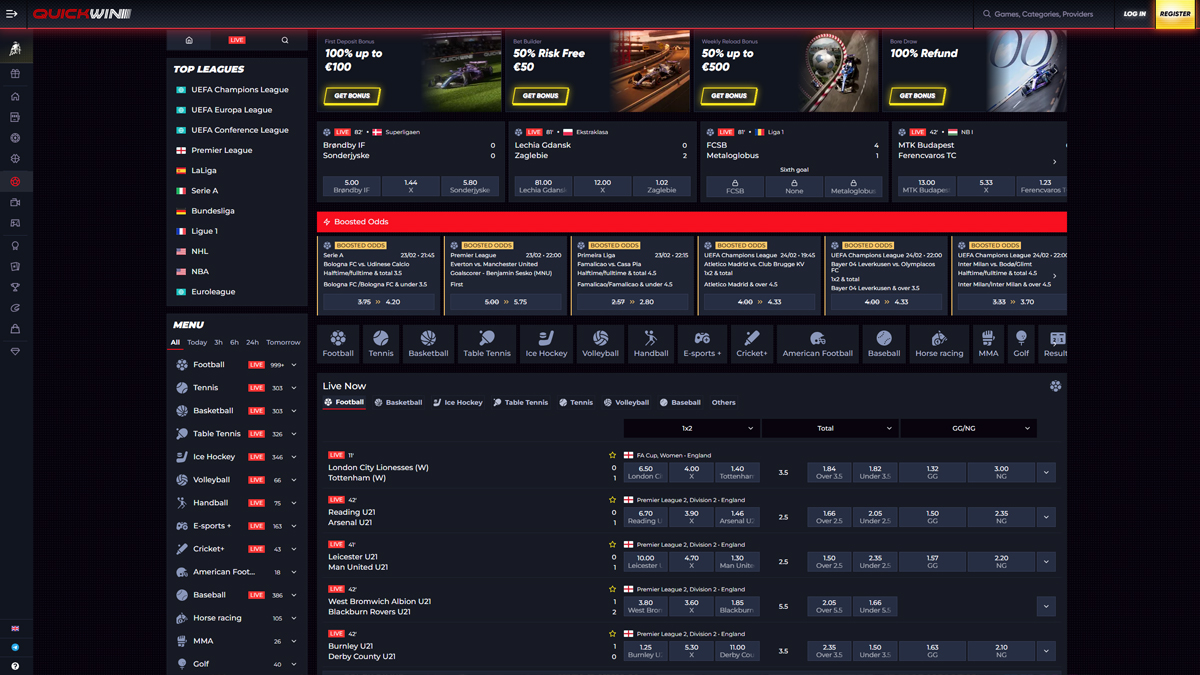Click the home icon above Top Leagues
The height and width of the screenshot is (675, 1200).
(189, 40)
